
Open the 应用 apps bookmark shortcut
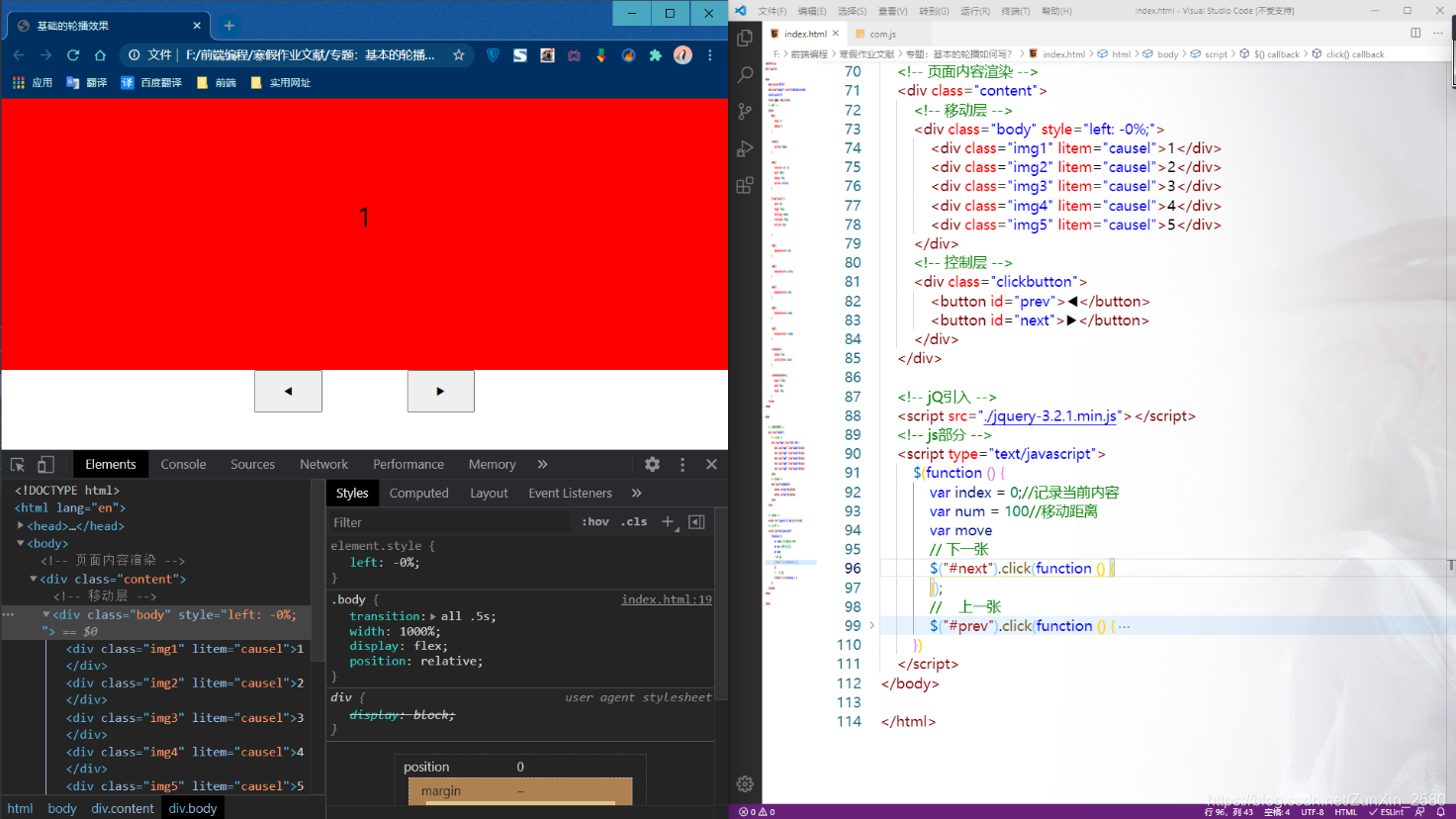(33, 83)
